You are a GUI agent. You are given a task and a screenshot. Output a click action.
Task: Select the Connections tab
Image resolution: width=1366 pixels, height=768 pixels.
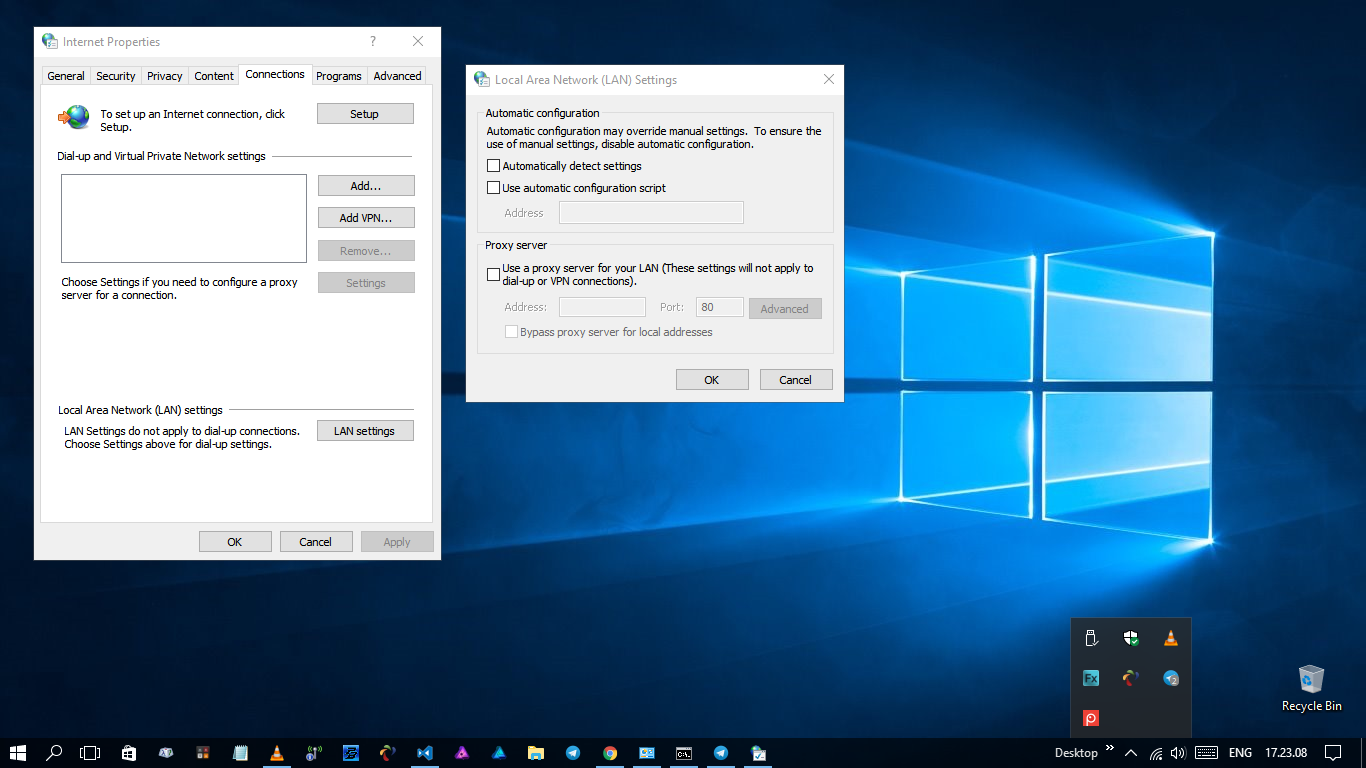(x=275, y=74)
